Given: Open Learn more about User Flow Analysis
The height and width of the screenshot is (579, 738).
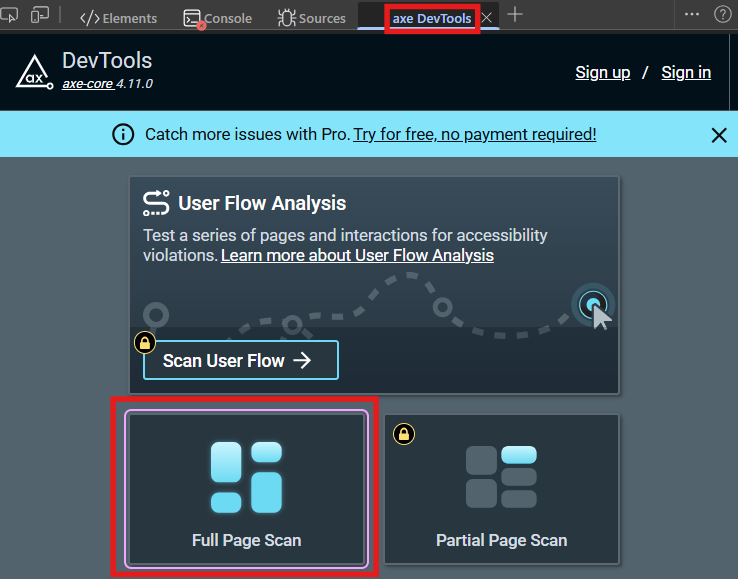Looking at the screenshot, I should point(357,255).
